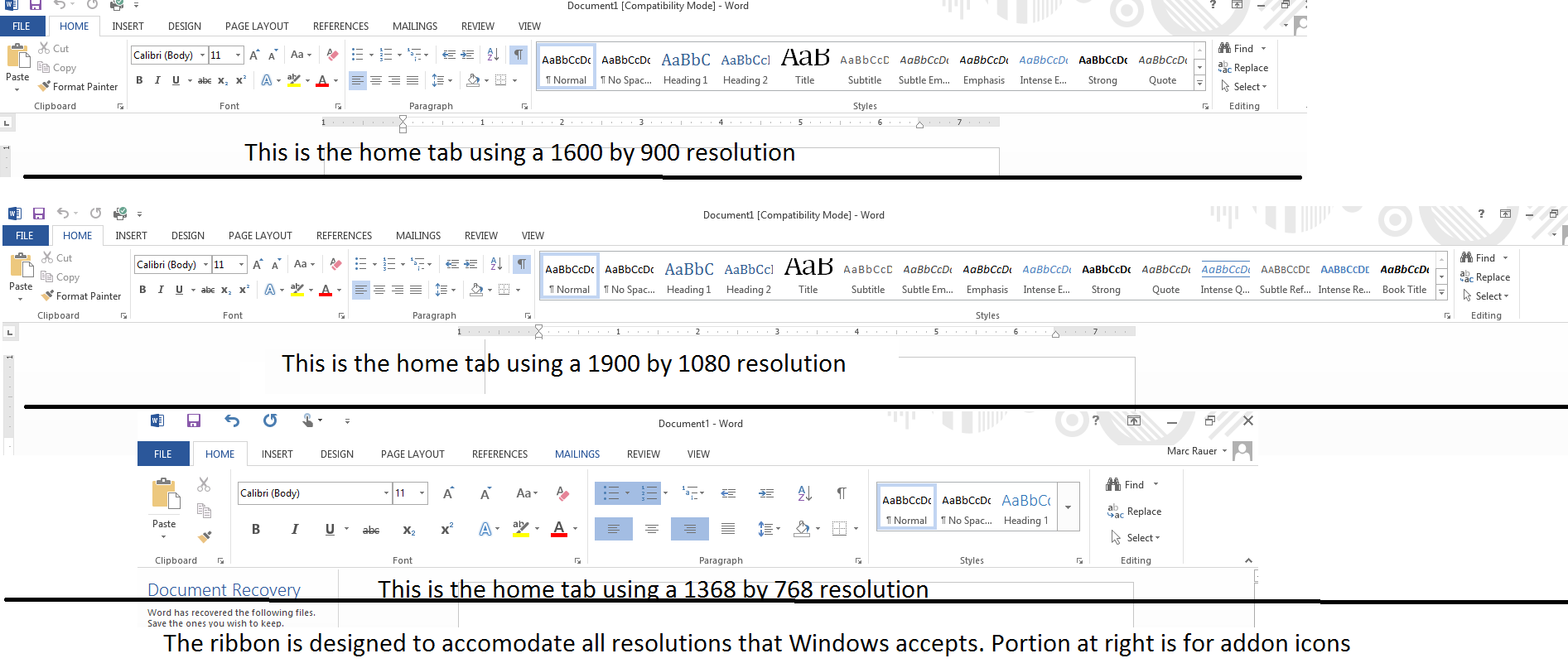Image resolution: width=1568 pixels, height=663 pixels.
Task: Click the Document Recovery heading in the bottom window
Action: [224, 590]
